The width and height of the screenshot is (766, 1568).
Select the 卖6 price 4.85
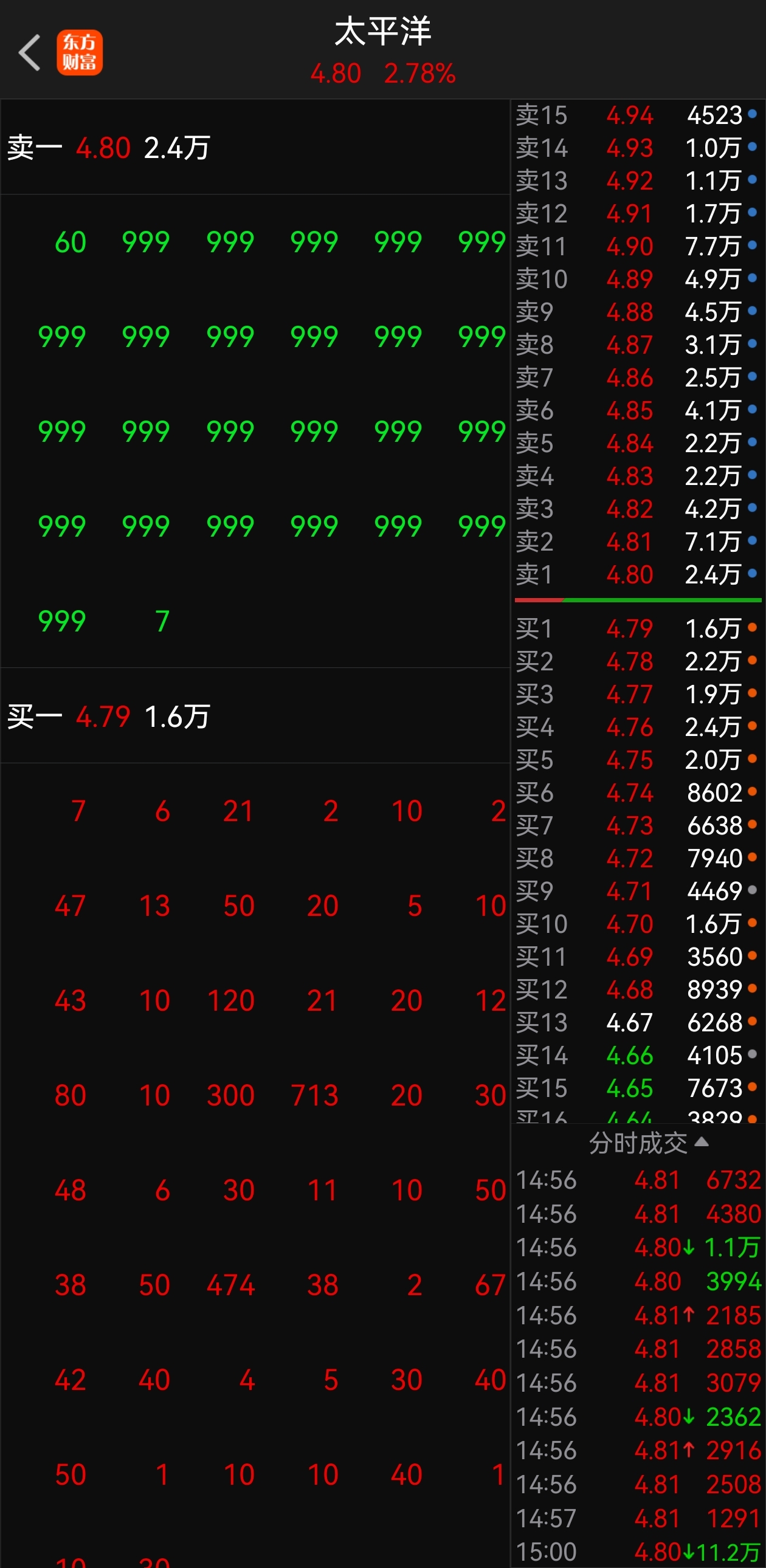click(630, 411)
